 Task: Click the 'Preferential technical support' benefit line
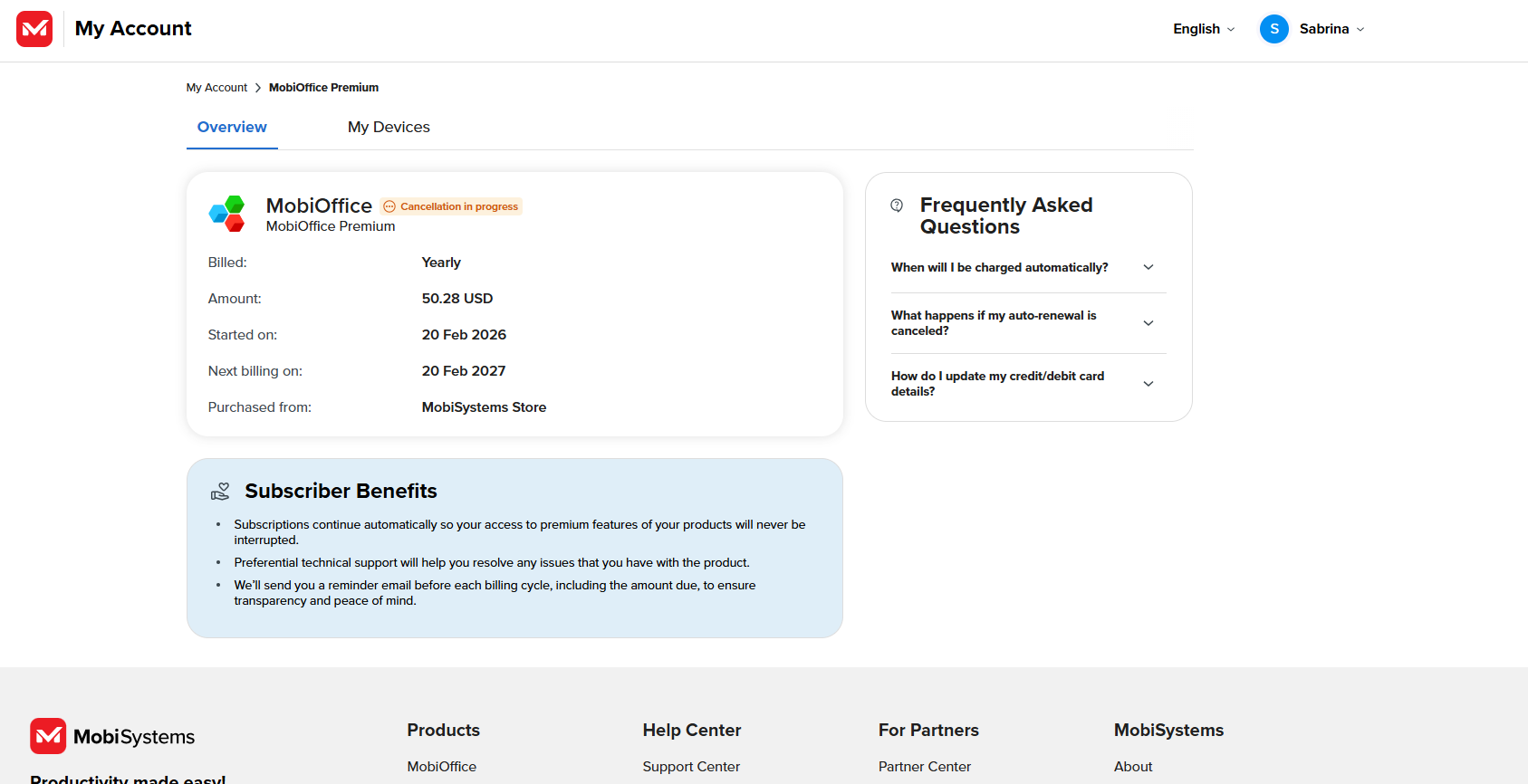click(x=492, y=563)
